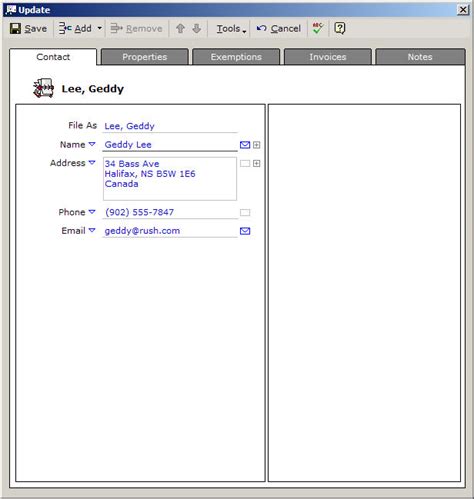This screenshot has height=499, width=474.
Task: Open the Invoices tab
Action: [328, 57]
